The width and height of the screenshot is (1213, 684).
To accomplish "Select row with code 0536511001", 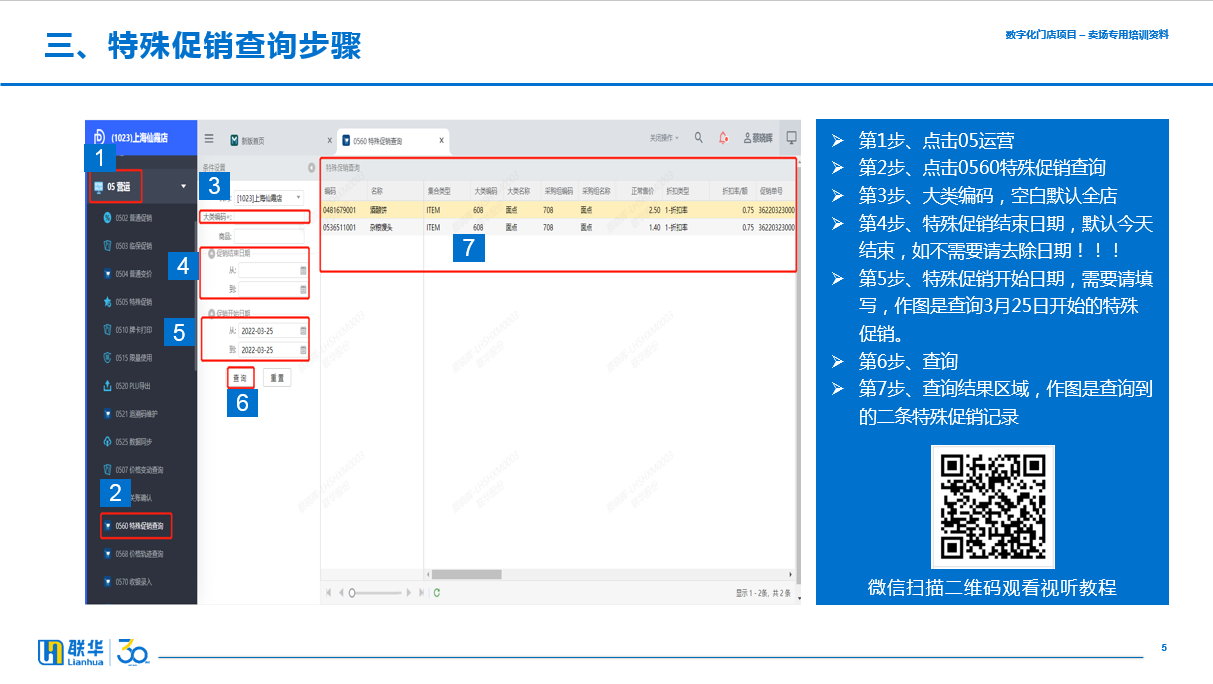I will [x=558, y=227].
